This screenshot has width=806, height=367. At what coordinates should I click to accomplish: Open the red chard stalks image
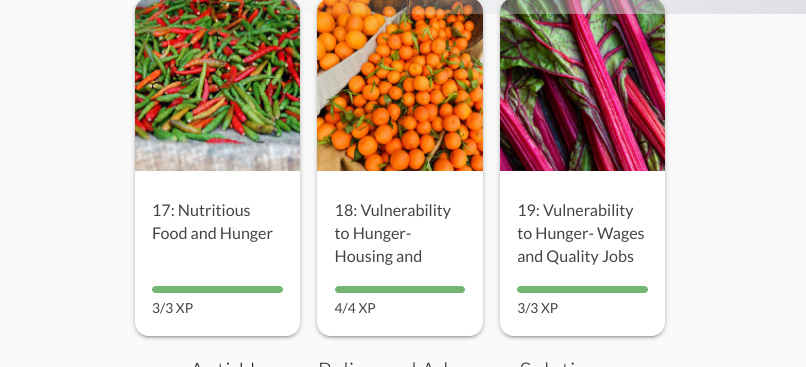pos(582,85)
